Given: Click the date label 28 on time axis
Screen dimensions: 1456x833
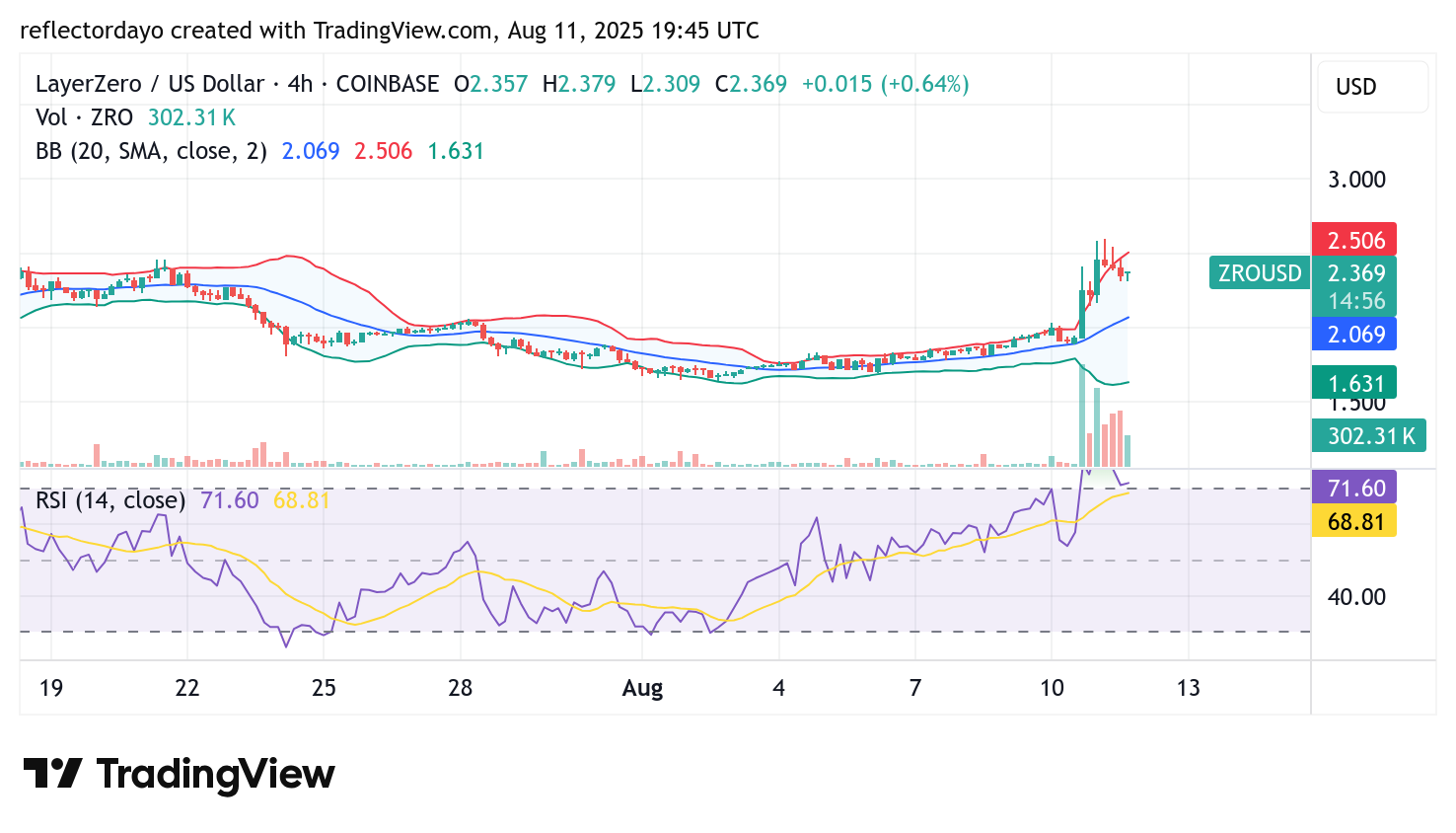Looking at the screenshot, I should point(461,688).
